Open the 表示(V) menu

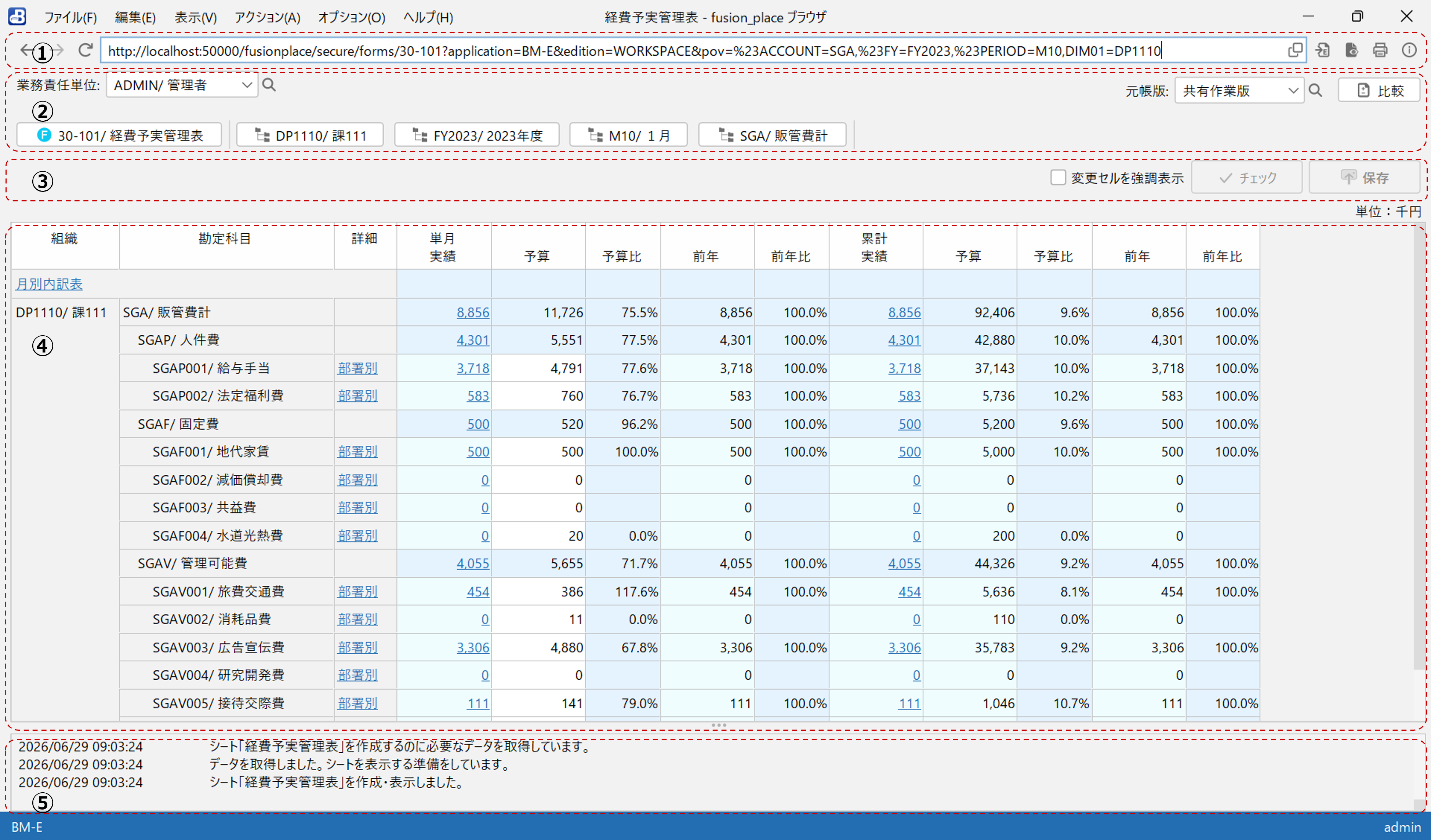tap(195, 17)
